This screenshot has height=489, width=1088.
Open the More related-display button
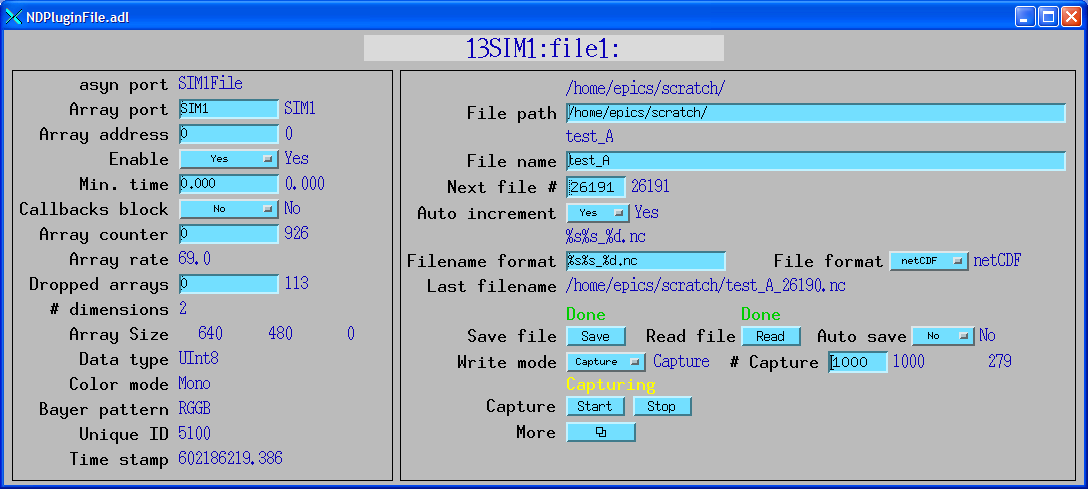(x=600, y=432)
